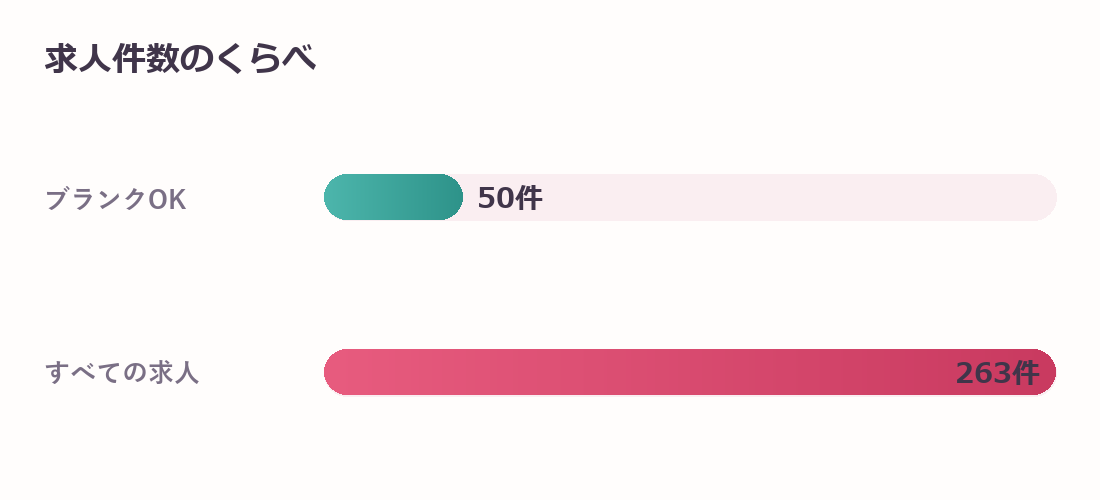Viewport: 1100px width, 500px height.
Task: Click the letters OK in ブランクOK label
Action: point(167,200)
